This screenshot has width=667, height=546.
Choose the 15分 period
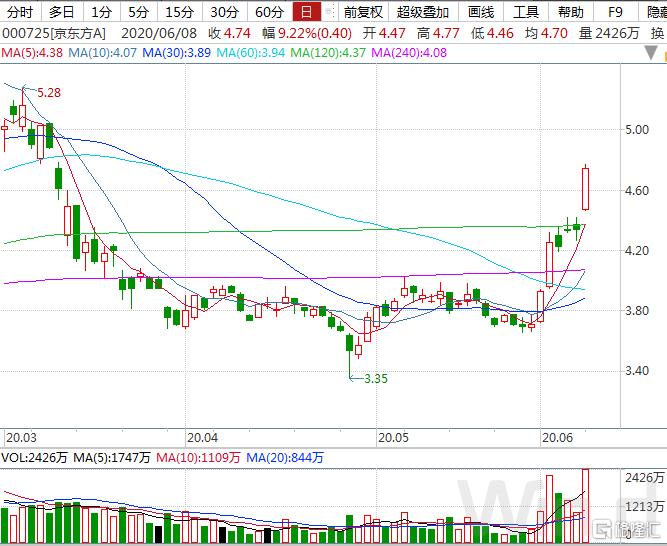[x=179, y=11]
